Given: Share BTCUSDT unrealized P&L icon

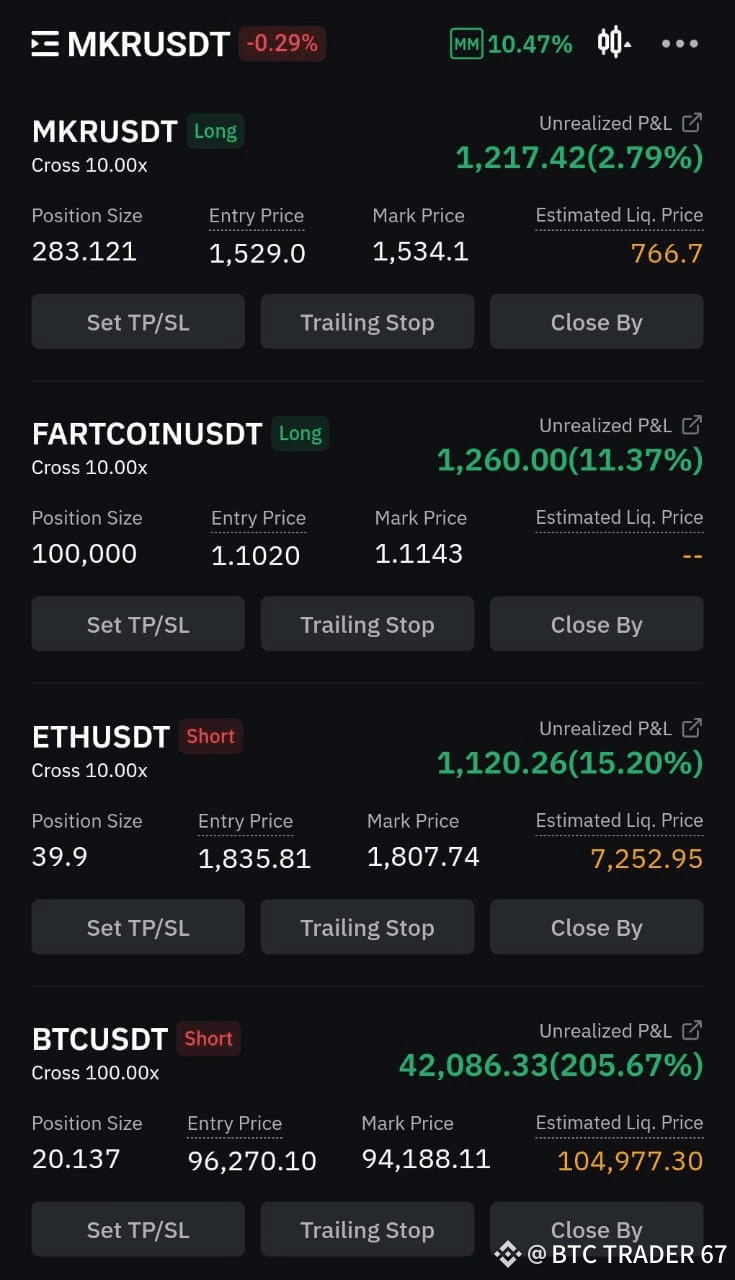Looking at the screenshot, I should (x=691, y=1030).
